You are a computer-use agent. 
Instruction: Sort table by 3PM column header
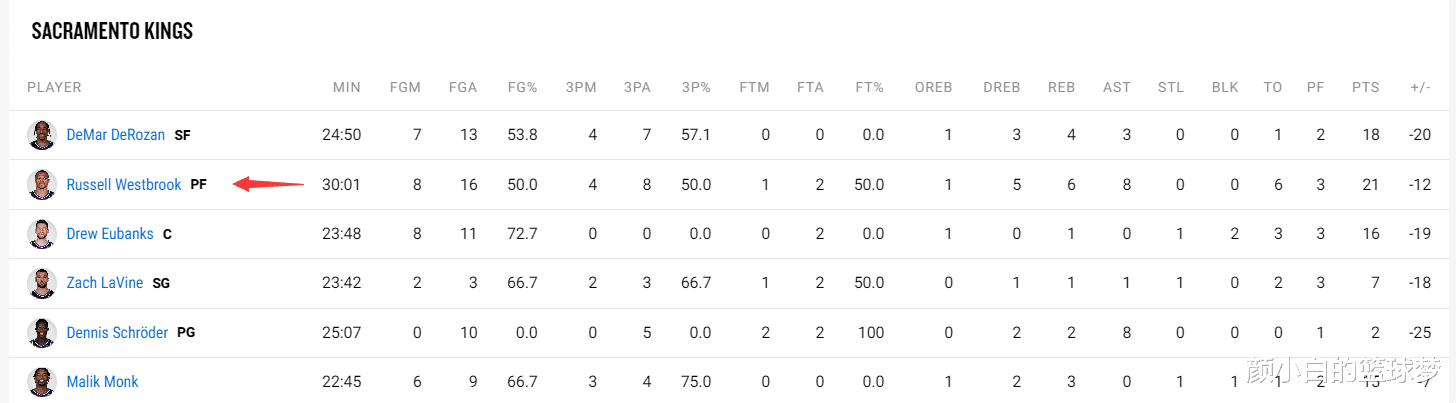point(580,88)
